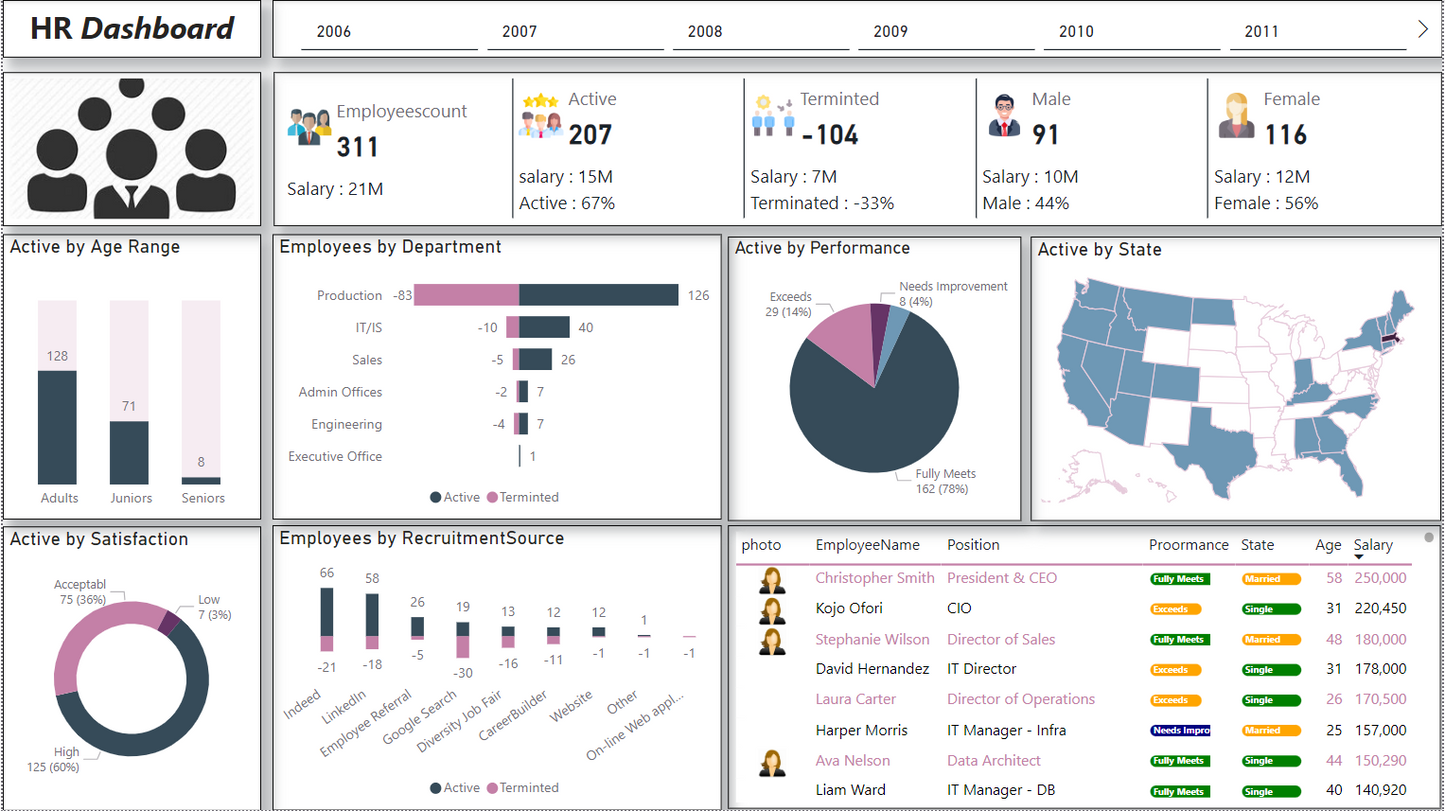Click the Female avatar icon
Screen dimensions: 1445x811
tap(1236, 115)
